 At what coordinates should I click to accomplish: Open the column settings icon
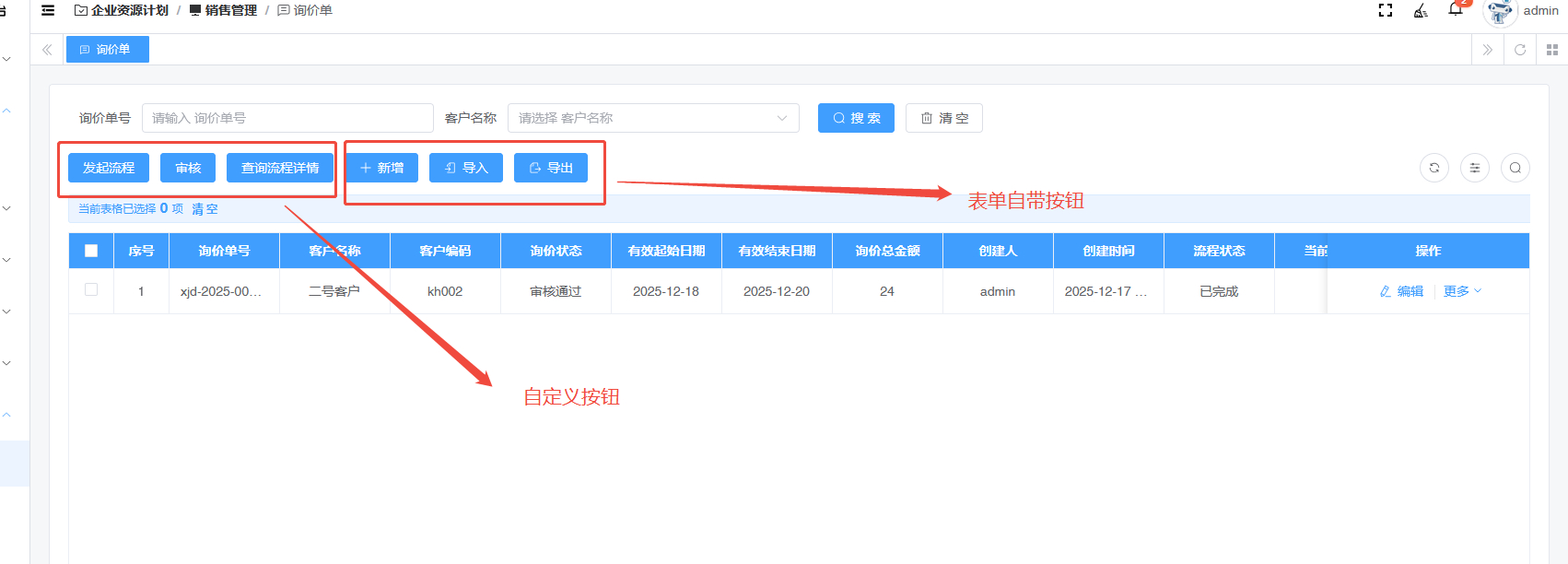(x=1475, y=168)
